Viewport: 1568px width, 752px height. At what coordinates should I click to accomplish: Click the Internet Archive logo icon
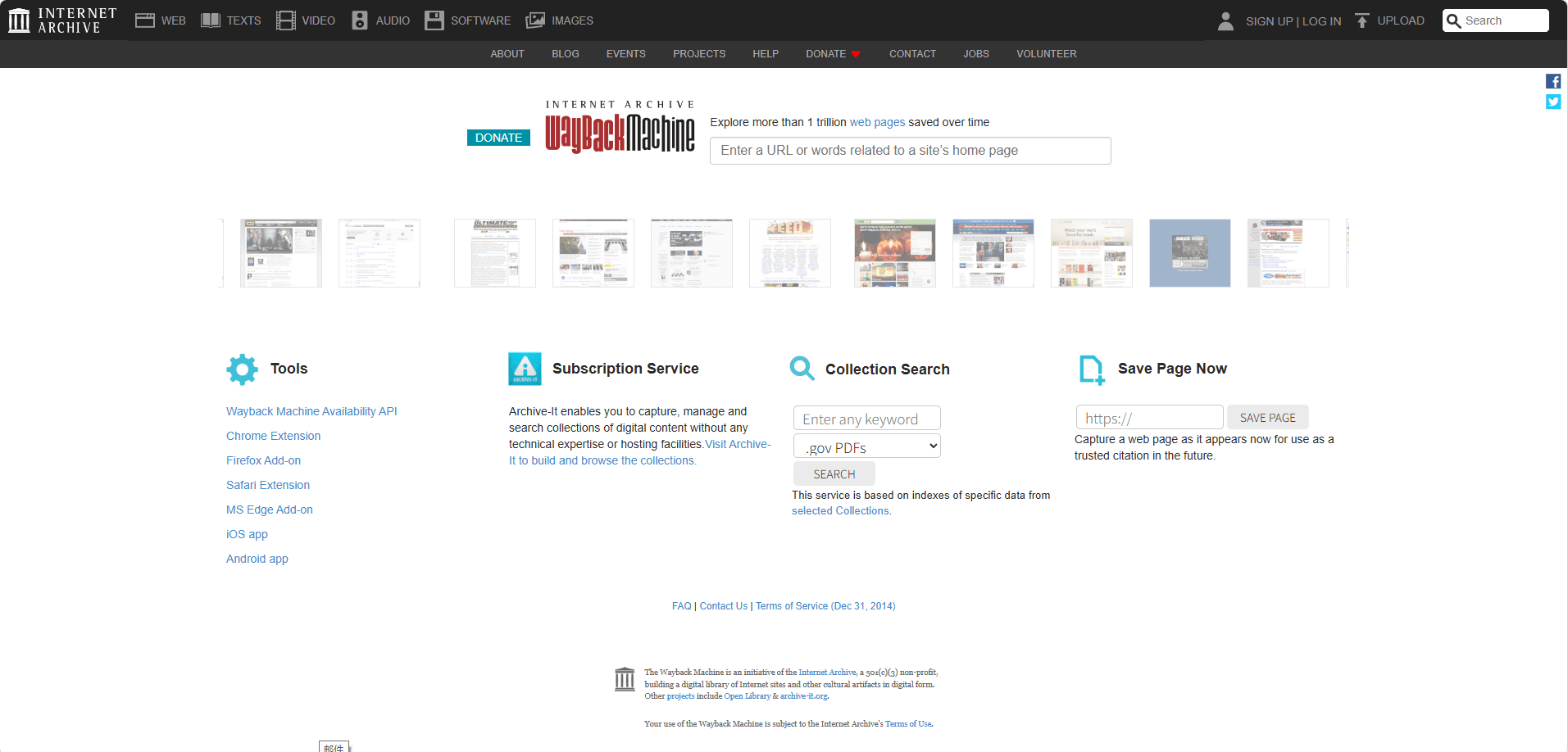[x=19, y=20]
